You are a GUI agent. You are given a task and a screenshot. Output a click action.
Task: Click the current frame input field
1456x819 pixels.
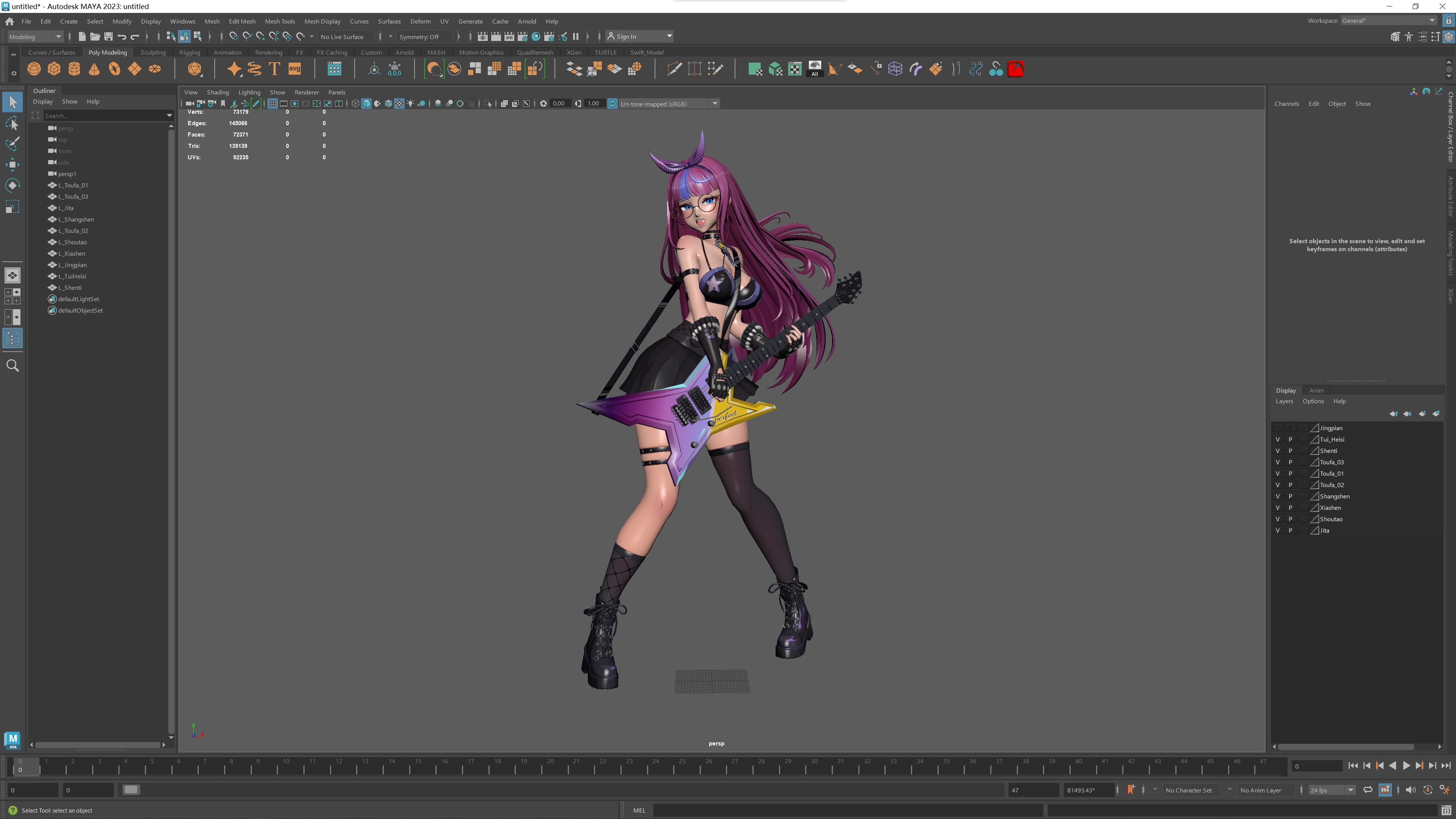pos(1316,766)
